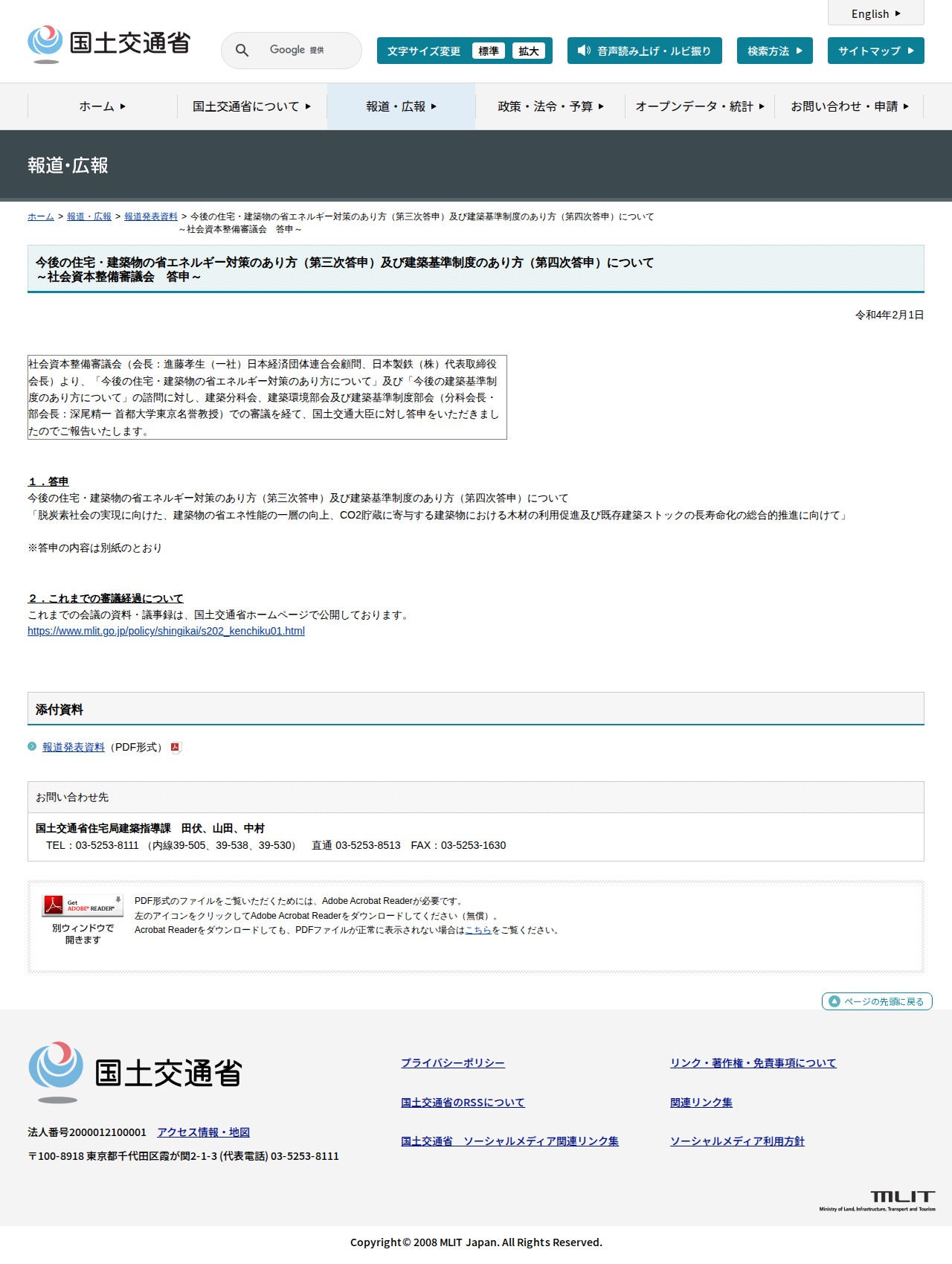This screenshot has height=1264, width=952.
Task: Open the サイトマップ button
Action: [876, 51]
